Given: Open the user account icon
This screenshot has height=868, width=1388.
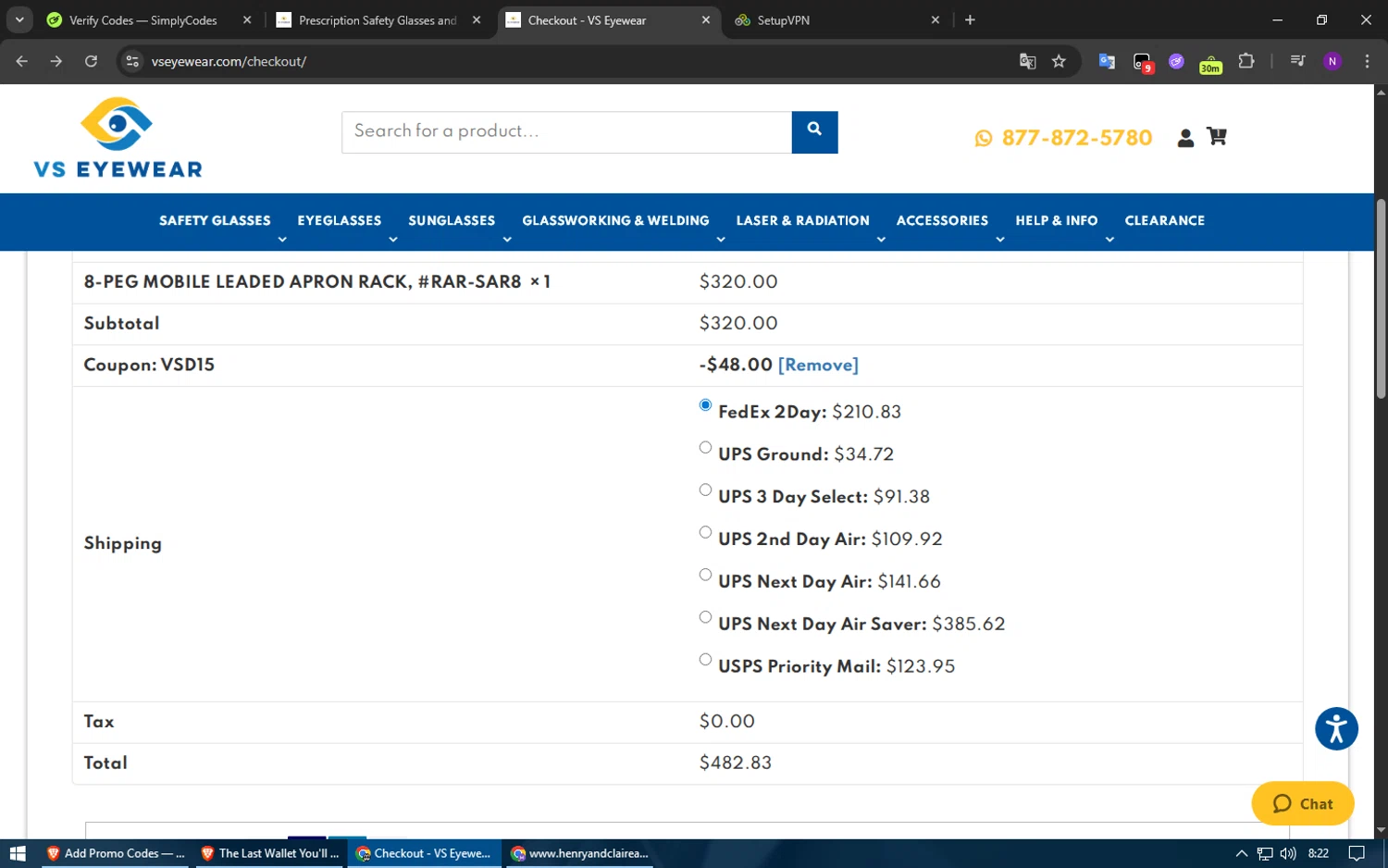Looking at the screenshot, I should (x=1185, y=138).
